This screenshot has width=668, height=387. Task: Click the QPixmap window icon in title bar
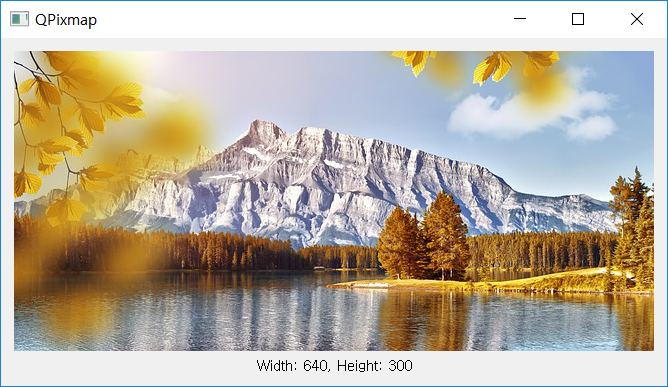tap(19, 19)
